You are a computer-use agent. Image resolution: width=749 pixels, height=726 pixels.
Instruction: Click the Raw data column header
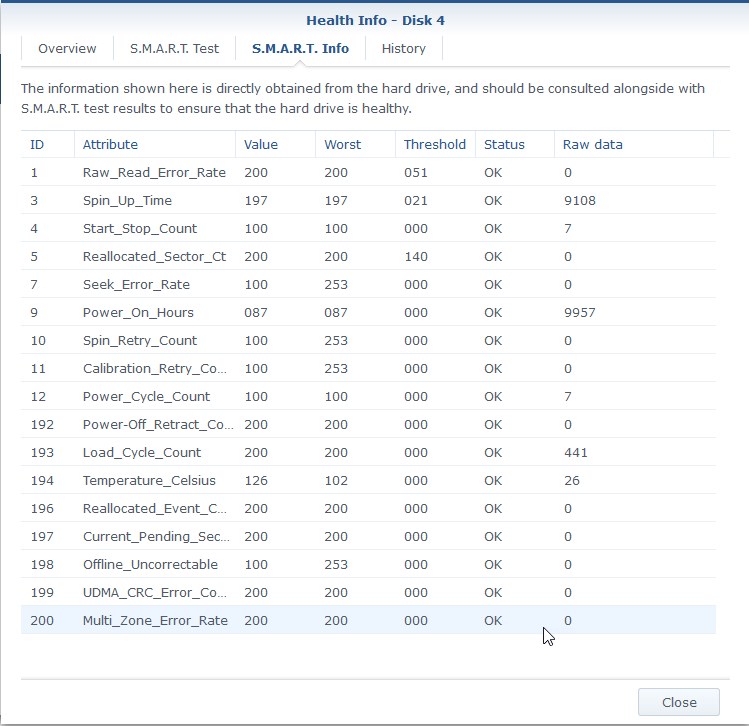click(x=634, y=144)
